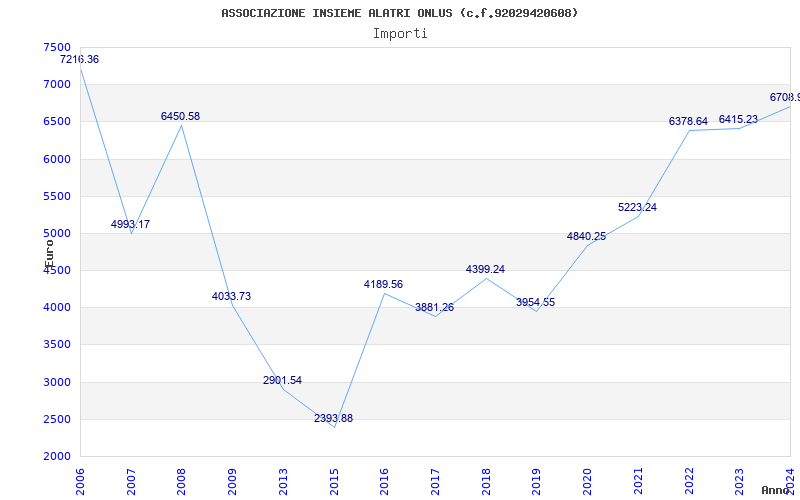Click the 4189.56 data label
The image size is (800, 500).
tap(384, 285)
